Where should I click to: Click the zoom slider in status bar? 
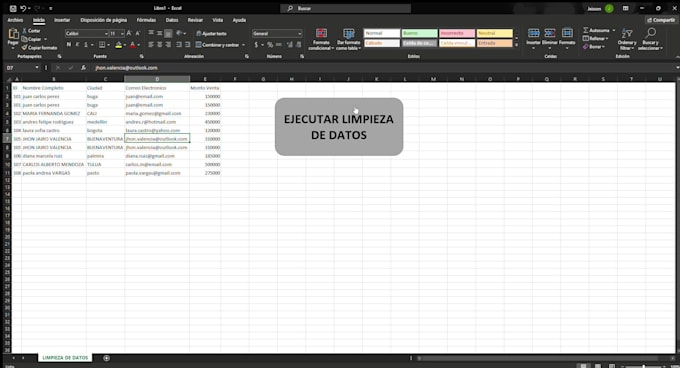point(644,366)
